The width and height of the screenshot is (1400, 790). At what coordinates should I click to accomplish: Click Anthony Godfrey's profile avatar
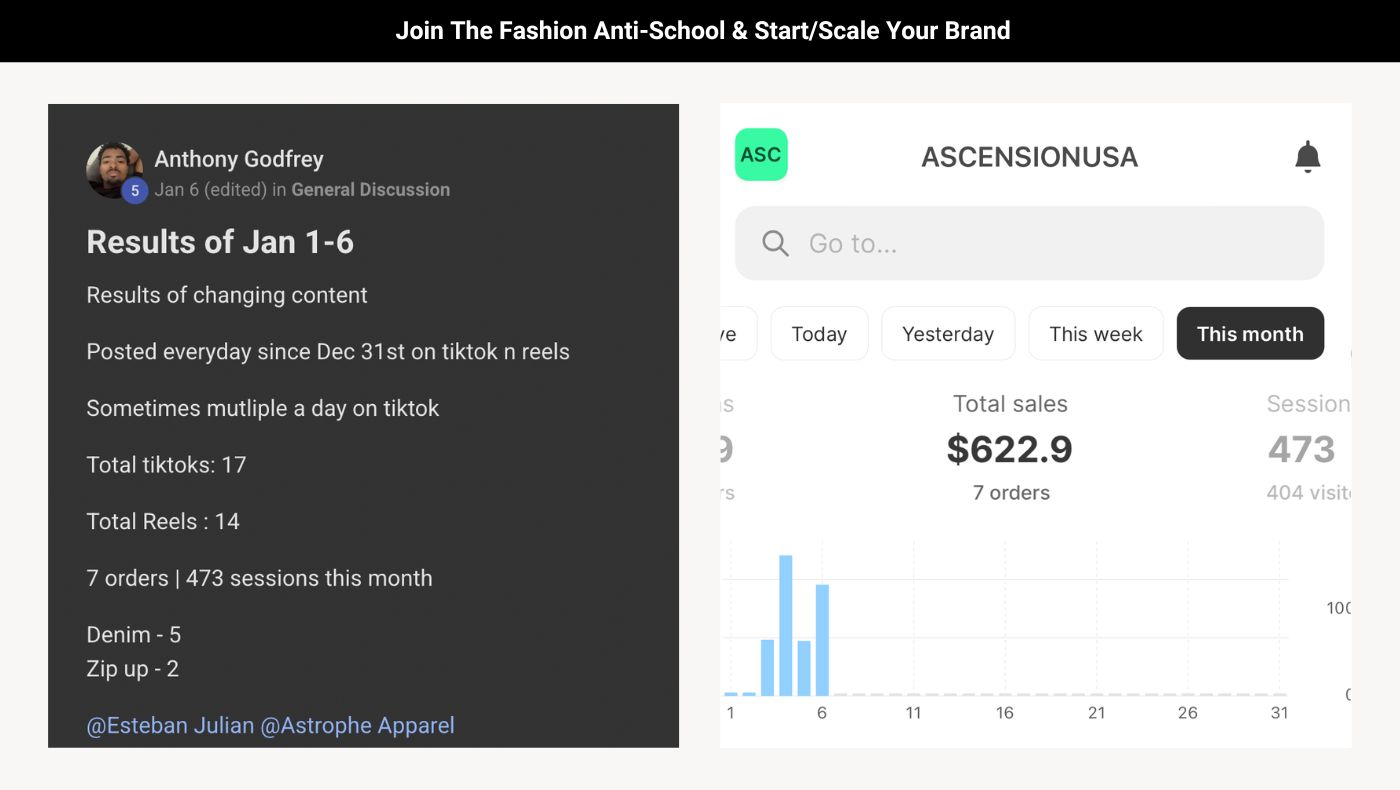click(113, 169)
